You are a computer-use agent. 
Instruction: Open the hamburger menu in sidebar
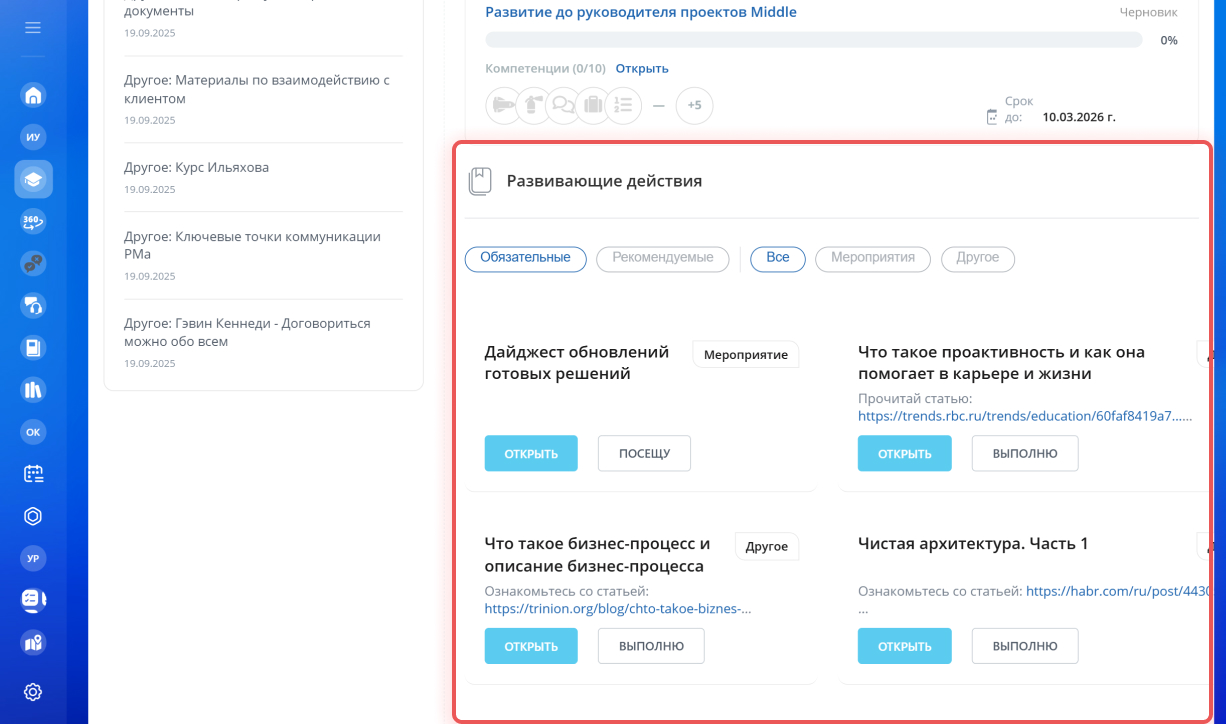tap(33, 27)
